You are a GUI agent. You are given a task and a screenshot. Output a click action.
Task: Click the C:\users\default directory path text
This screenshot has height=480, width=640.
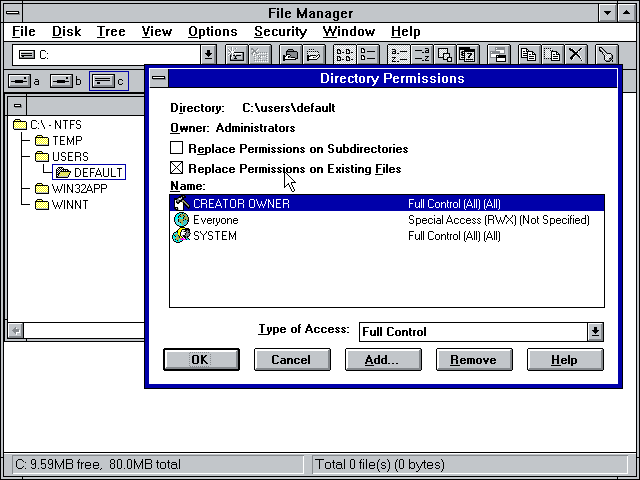tap(289, 108)
